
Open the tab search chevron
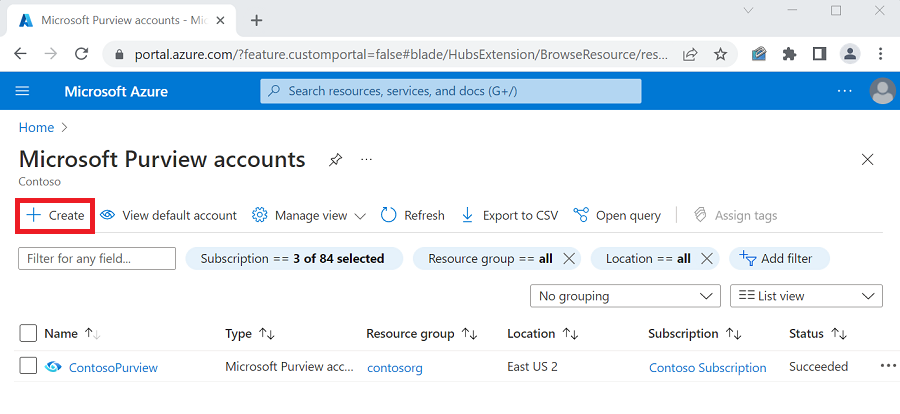[x=748, y=10]
